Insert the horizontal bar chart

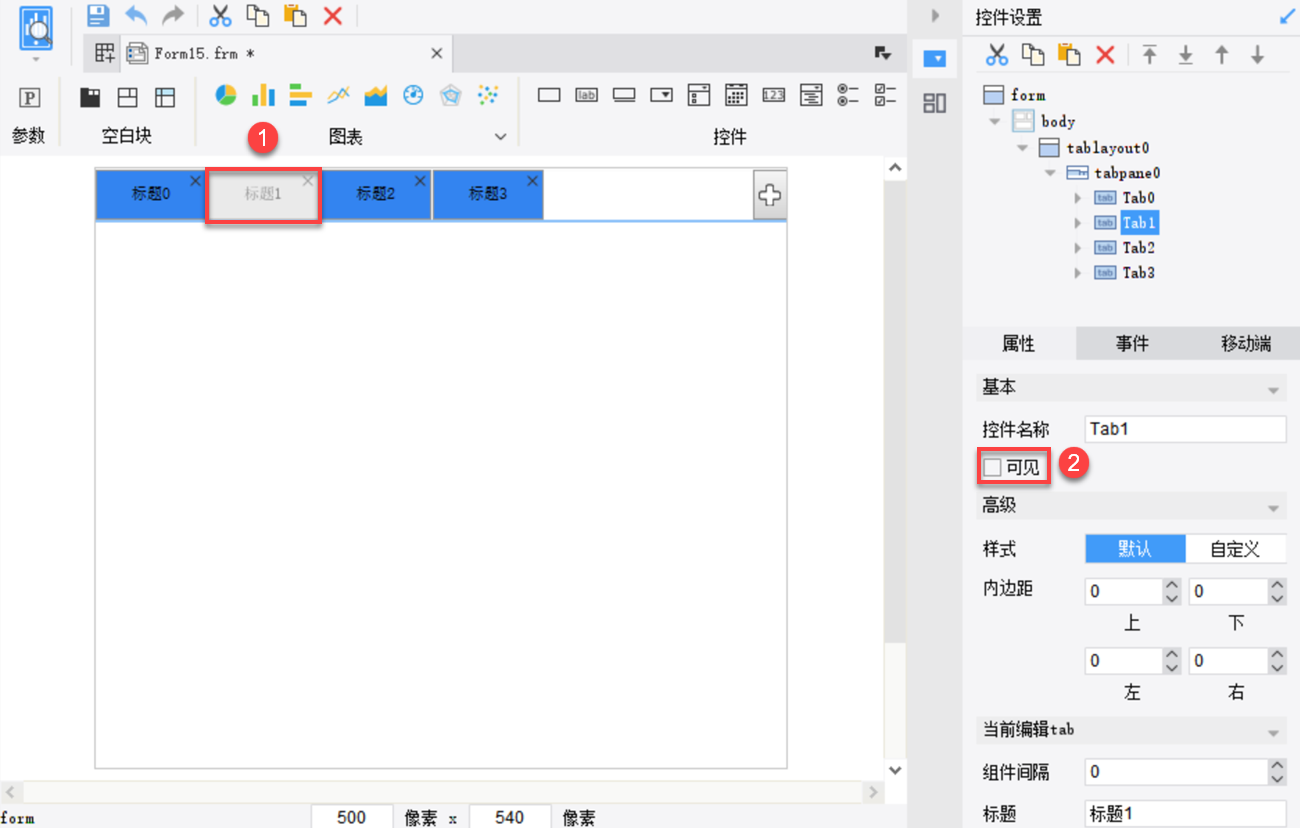[x=301, y=95]
